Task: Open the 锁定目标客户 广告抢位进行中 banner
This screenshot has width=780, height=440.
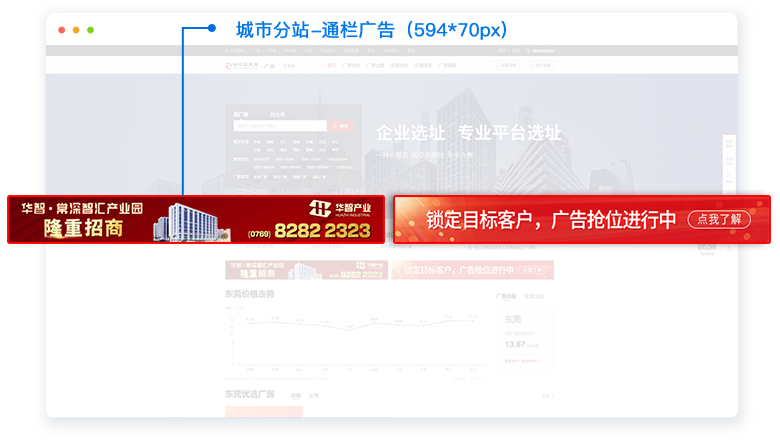Action: [582, 219]
